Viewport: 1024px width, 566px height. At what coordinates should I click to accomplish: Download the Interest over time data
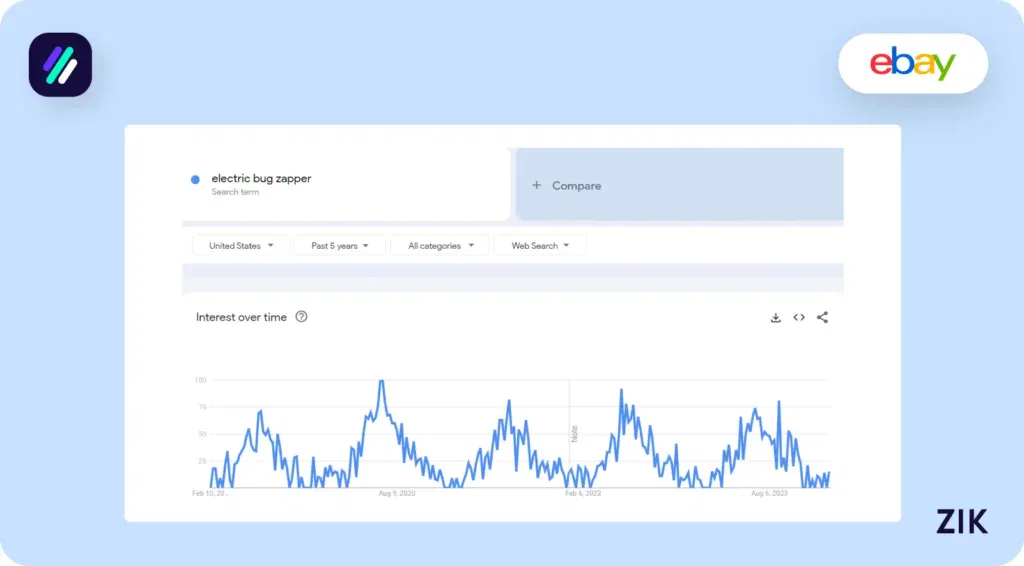click(775, 318)
